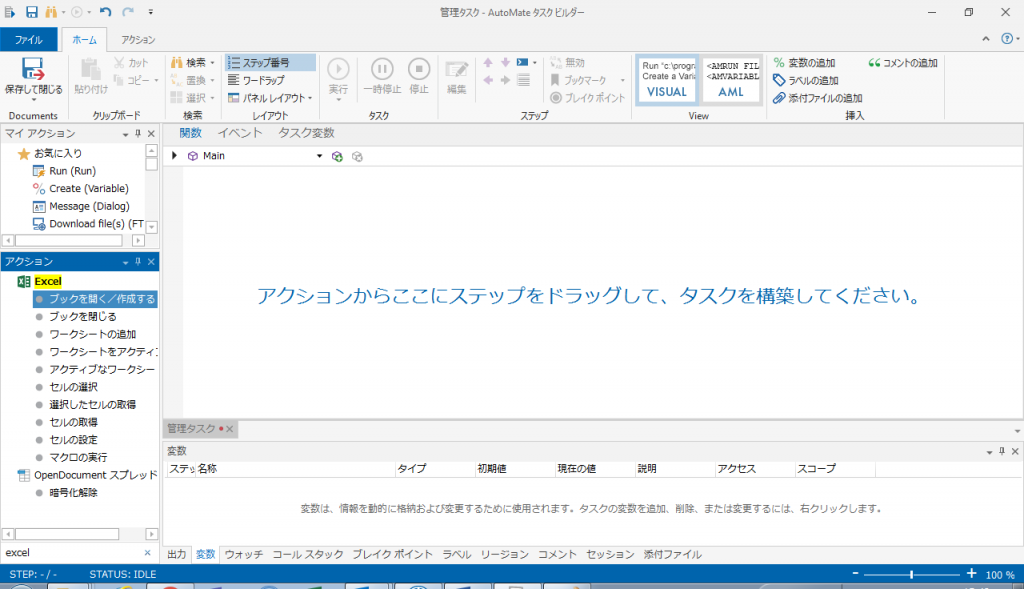Switch to VISUAL view
Image resolution: width=1024 pixels, height=589 pixels.
pos(667,79)
